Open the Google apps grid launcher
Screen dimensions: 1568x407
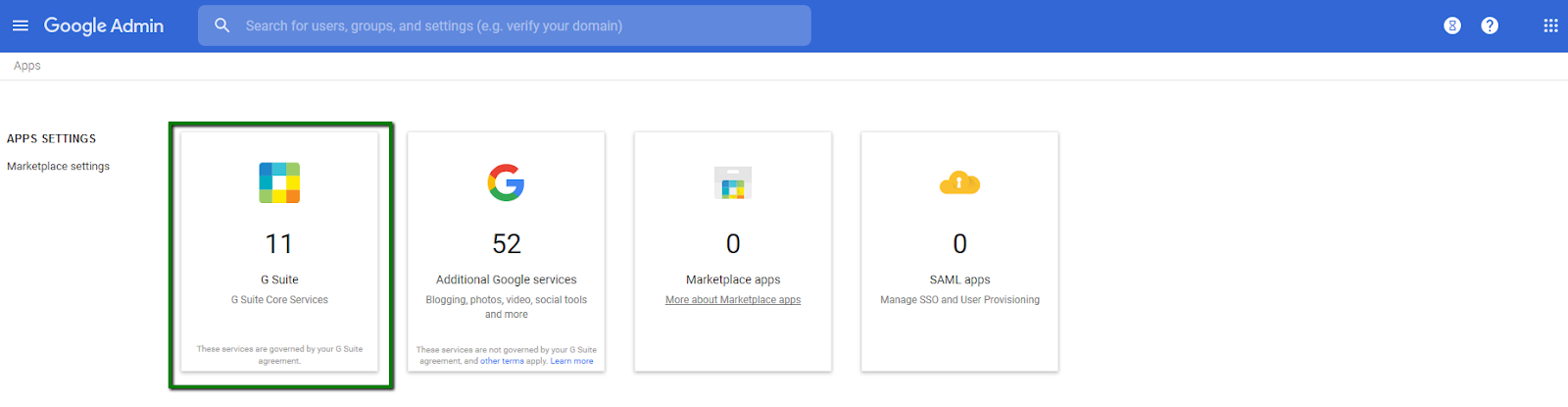coord(1550,25)
